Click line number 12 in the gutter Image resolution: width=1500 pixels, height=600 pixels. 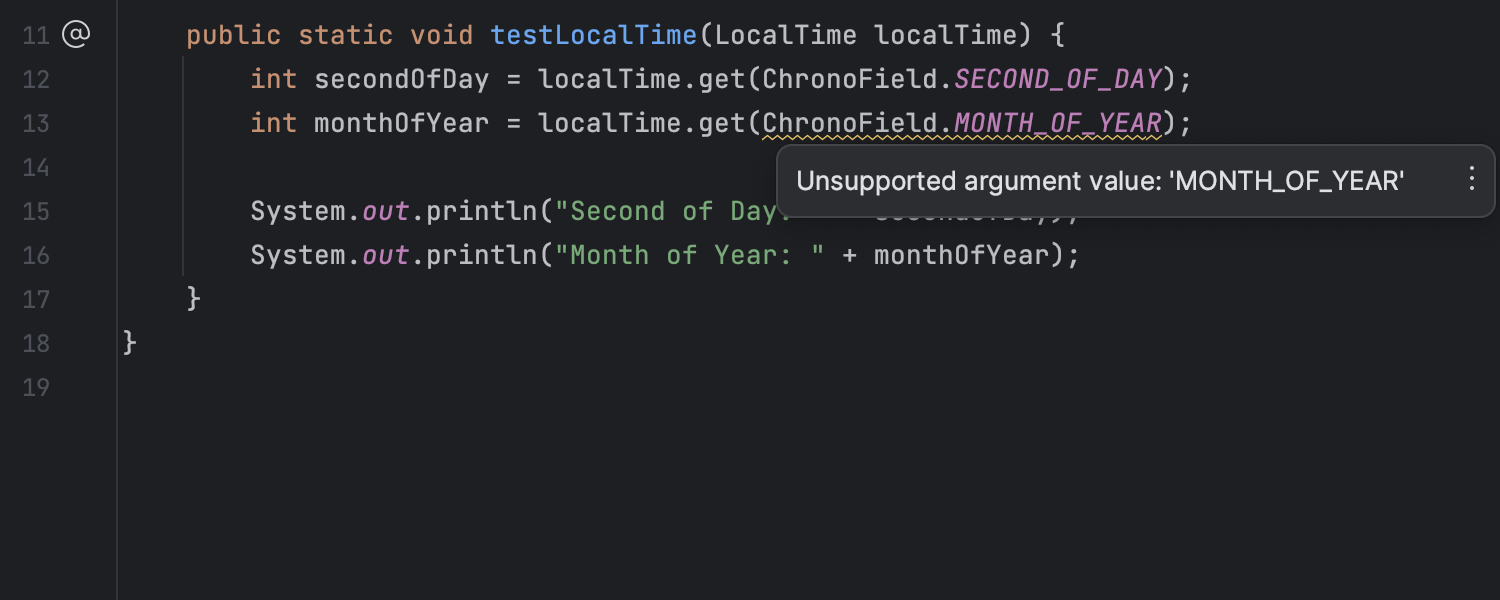[36, 79]
